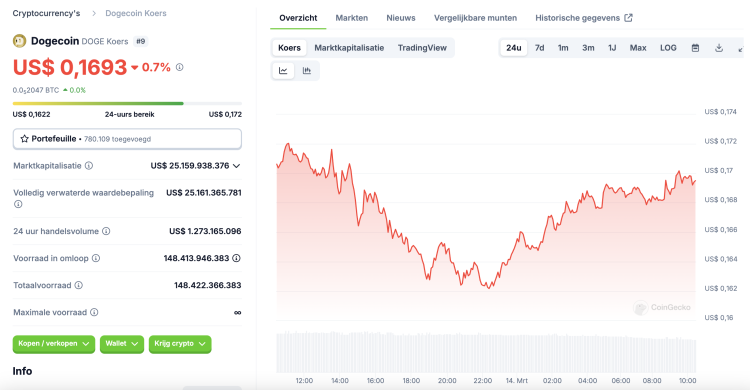This screenshot has width=750, height=390.
Task: Click the US$ 0,174 axis label
Action: point(720,111)
